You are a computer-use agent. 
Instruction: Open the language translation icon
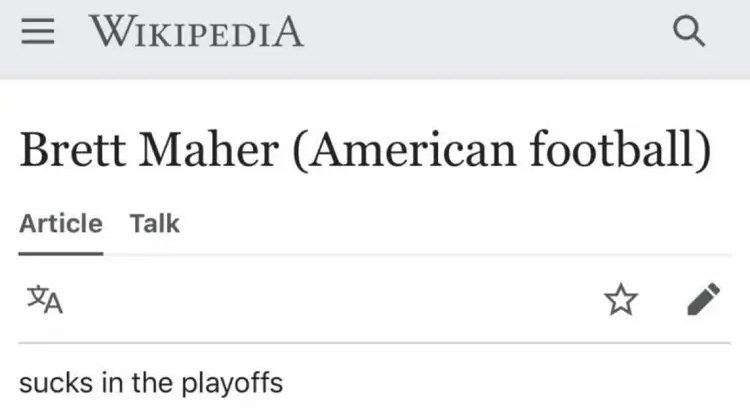45,300
